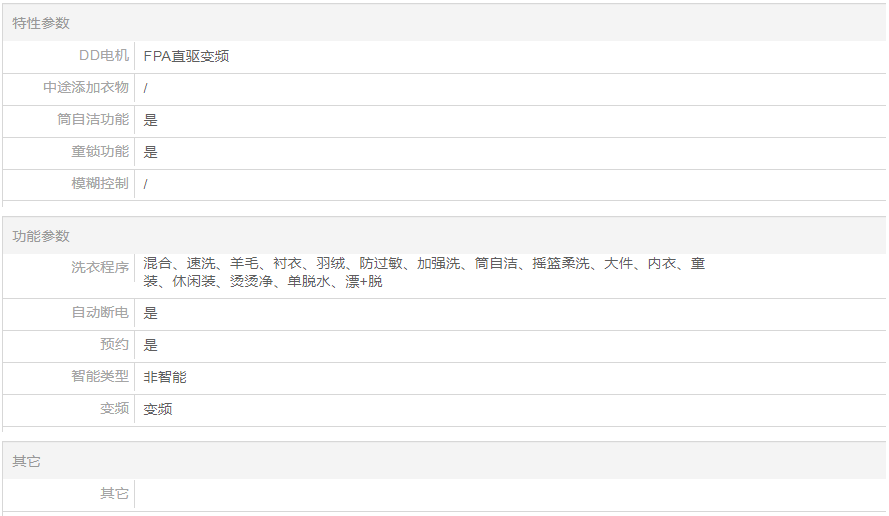This screenshot has width=889, height=516.
Task: Click the washing programs list starting with 混合
Action: (424, 272)
